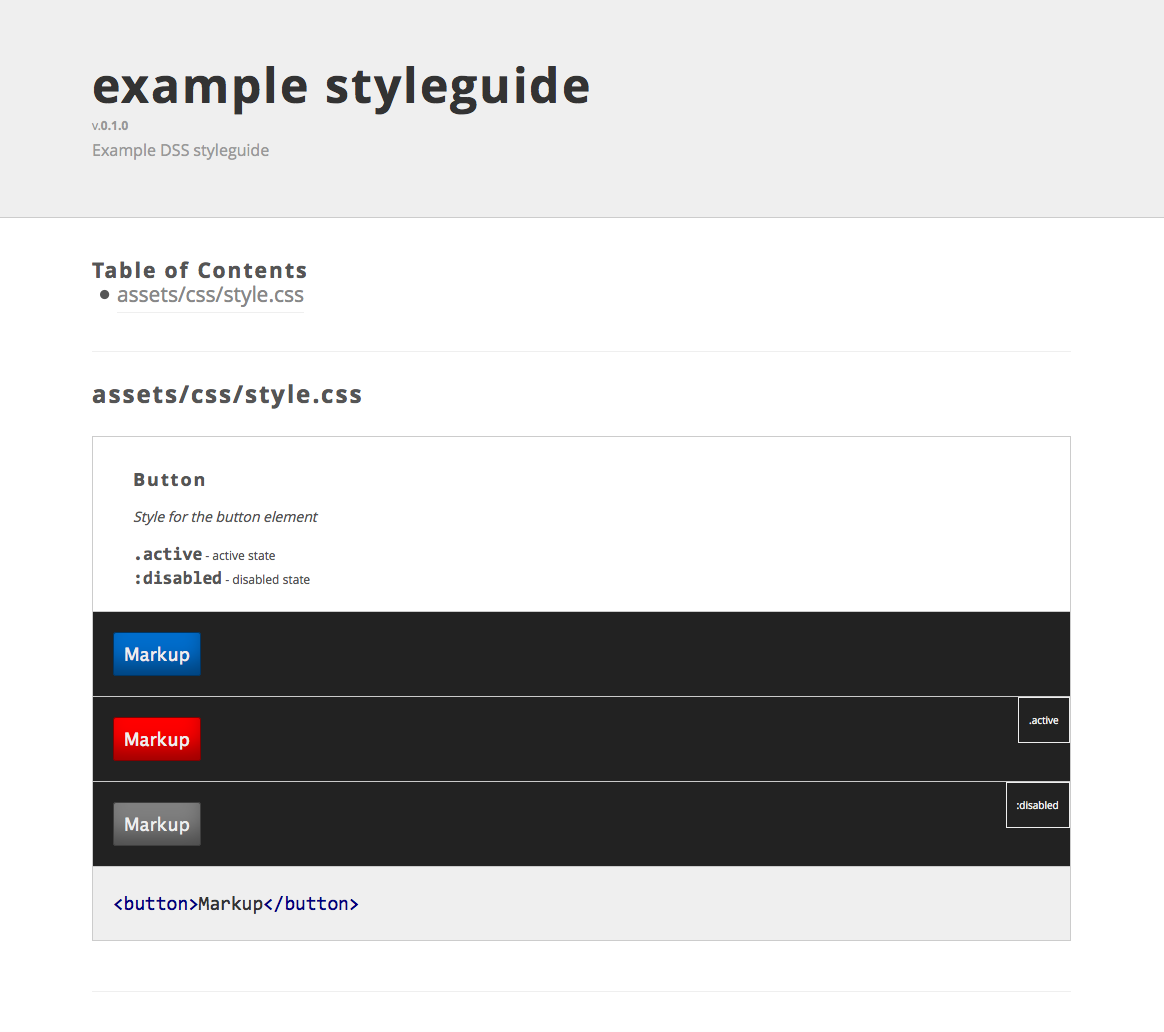1164x1032 pixels.
Task: Select the .active state label box
Action: click(1044, 720)
